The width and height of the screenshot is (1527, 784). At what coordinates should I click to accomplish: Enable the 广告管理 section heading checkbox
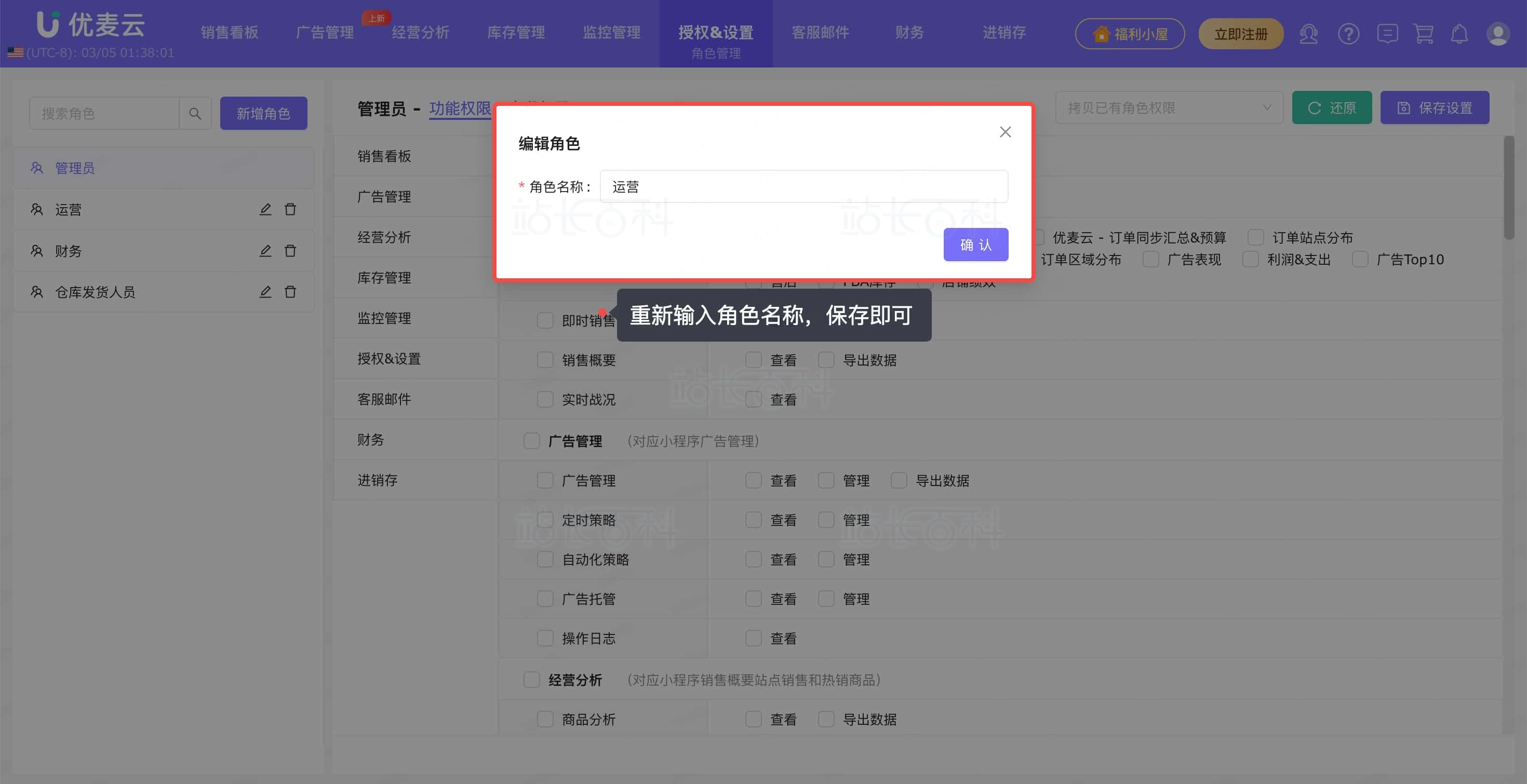pos(531,441)
